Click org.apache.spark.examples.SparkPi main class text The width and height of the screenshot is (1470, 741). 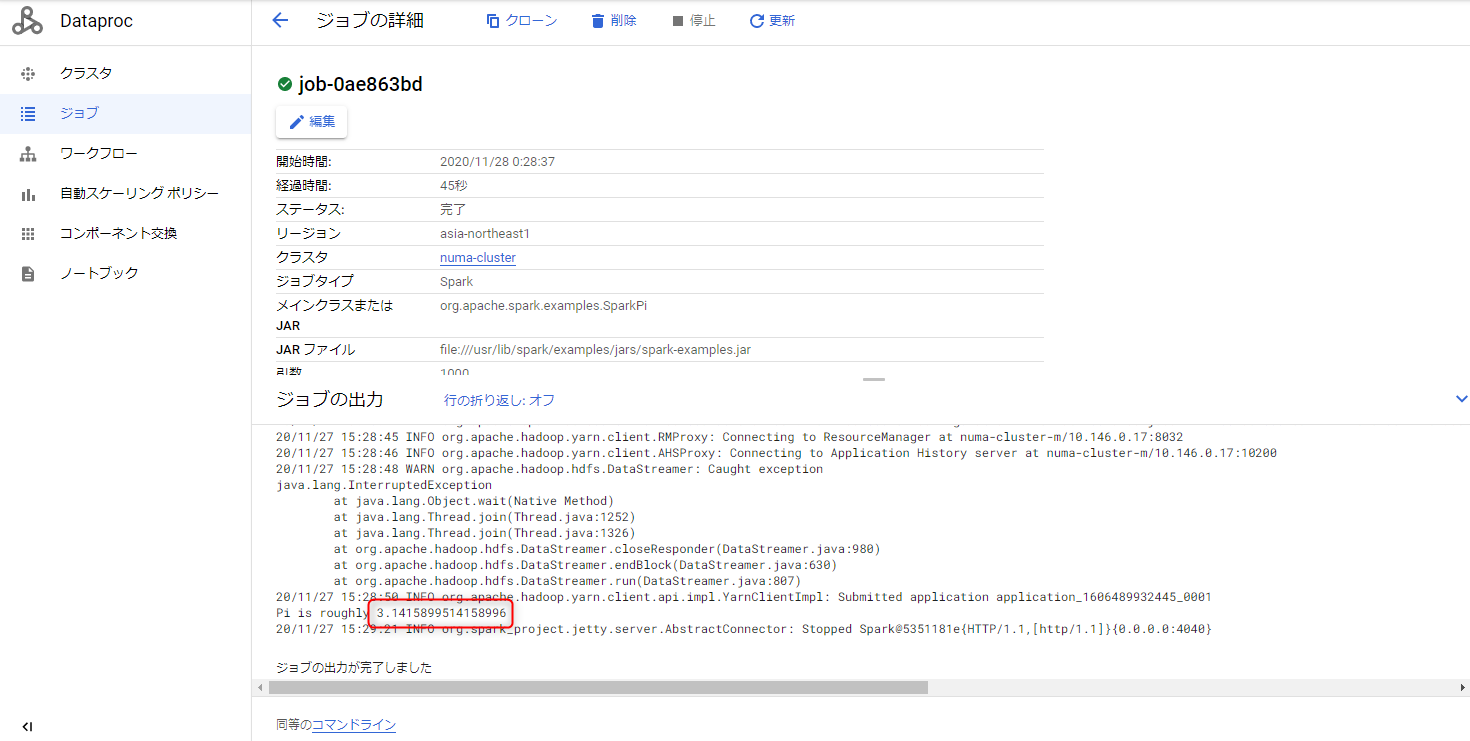click(543, 306)
